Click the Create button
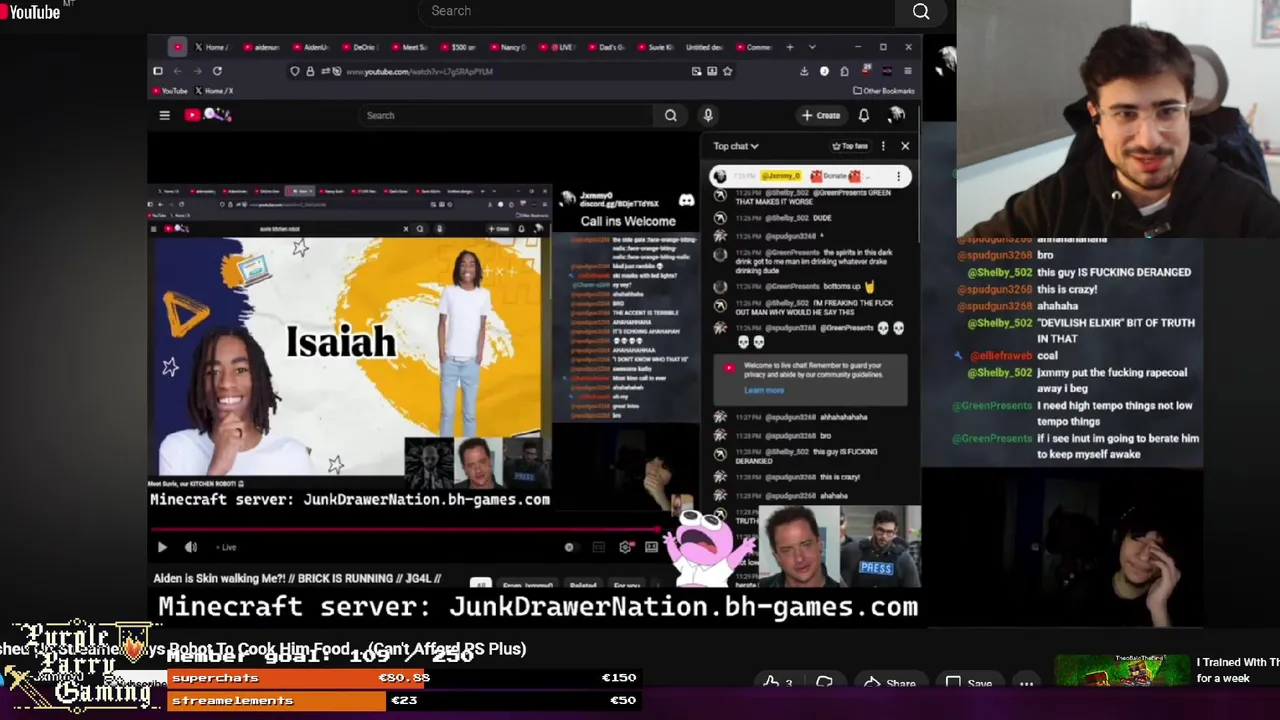Image resolution: width=1280 pixels, height=720 pixels. point(821,115)
